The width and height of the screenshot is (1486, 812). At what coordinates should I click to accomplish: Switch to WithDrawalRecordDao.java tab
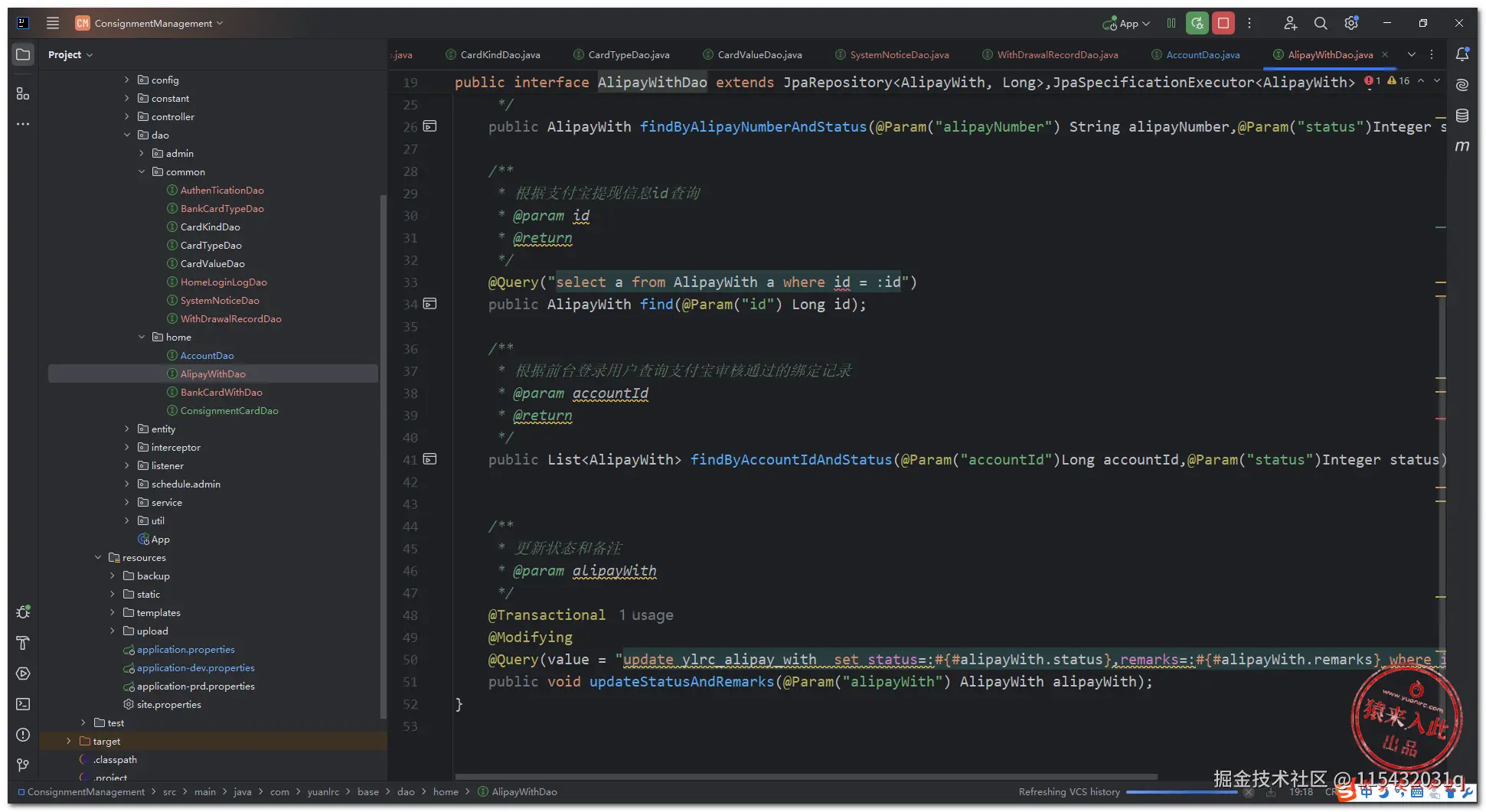point(1050,54)
